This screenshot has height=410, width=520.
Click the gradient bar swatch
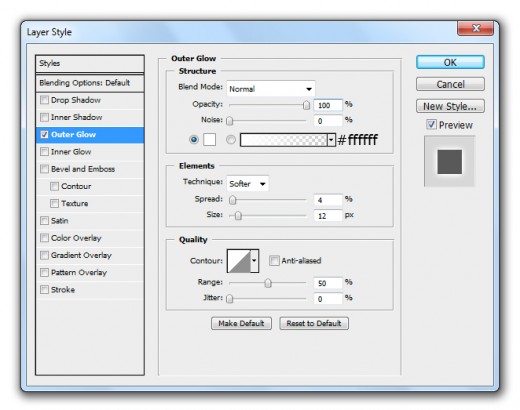pyautogui.click(x=284, y=140)
